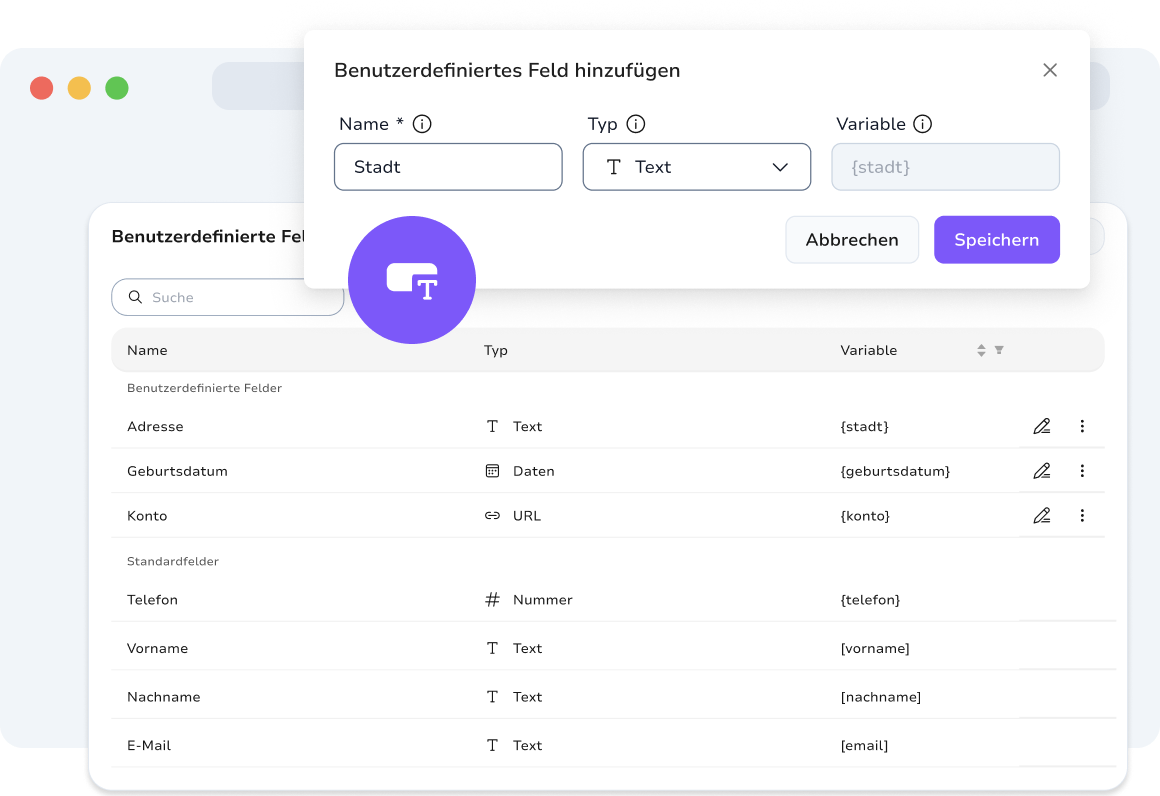Click the {telefon} variable value
1160x796 pixels.
click(870, 599)
